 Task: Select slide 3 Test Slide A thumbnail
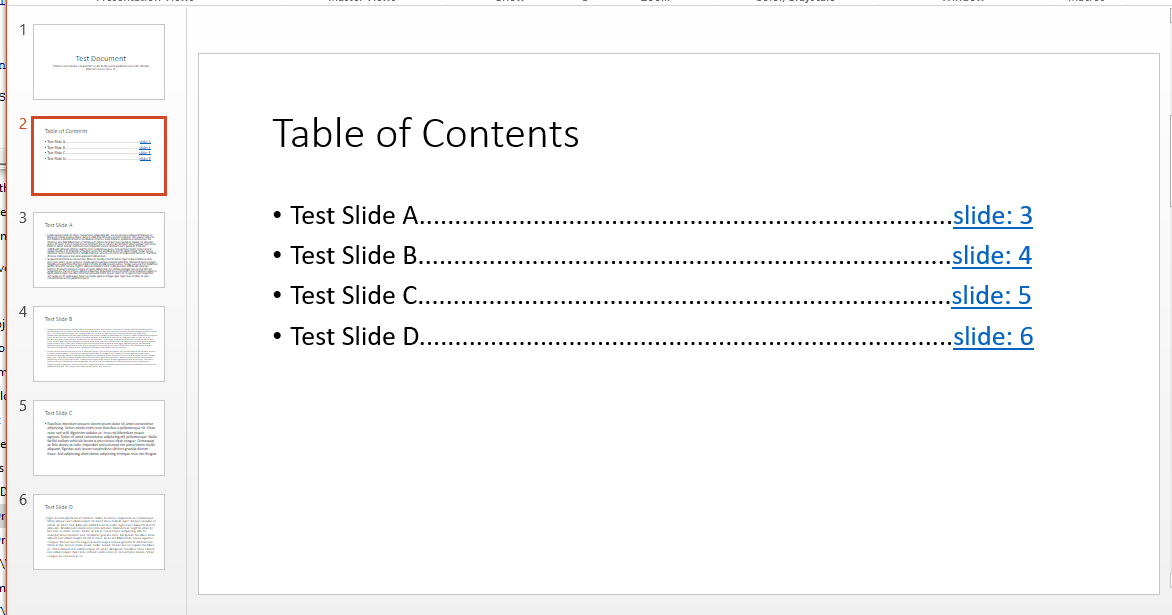coord(98,248)
